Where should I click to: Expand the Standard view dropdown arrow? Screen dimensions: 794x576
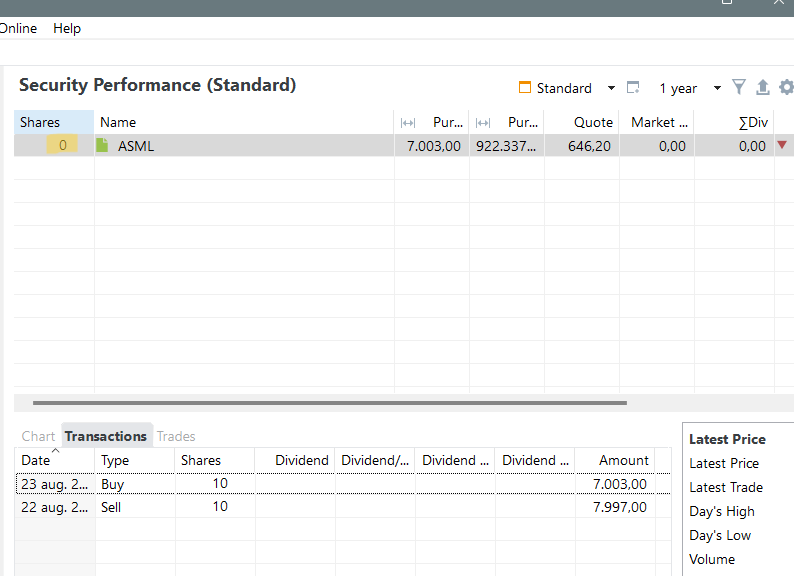611,88
